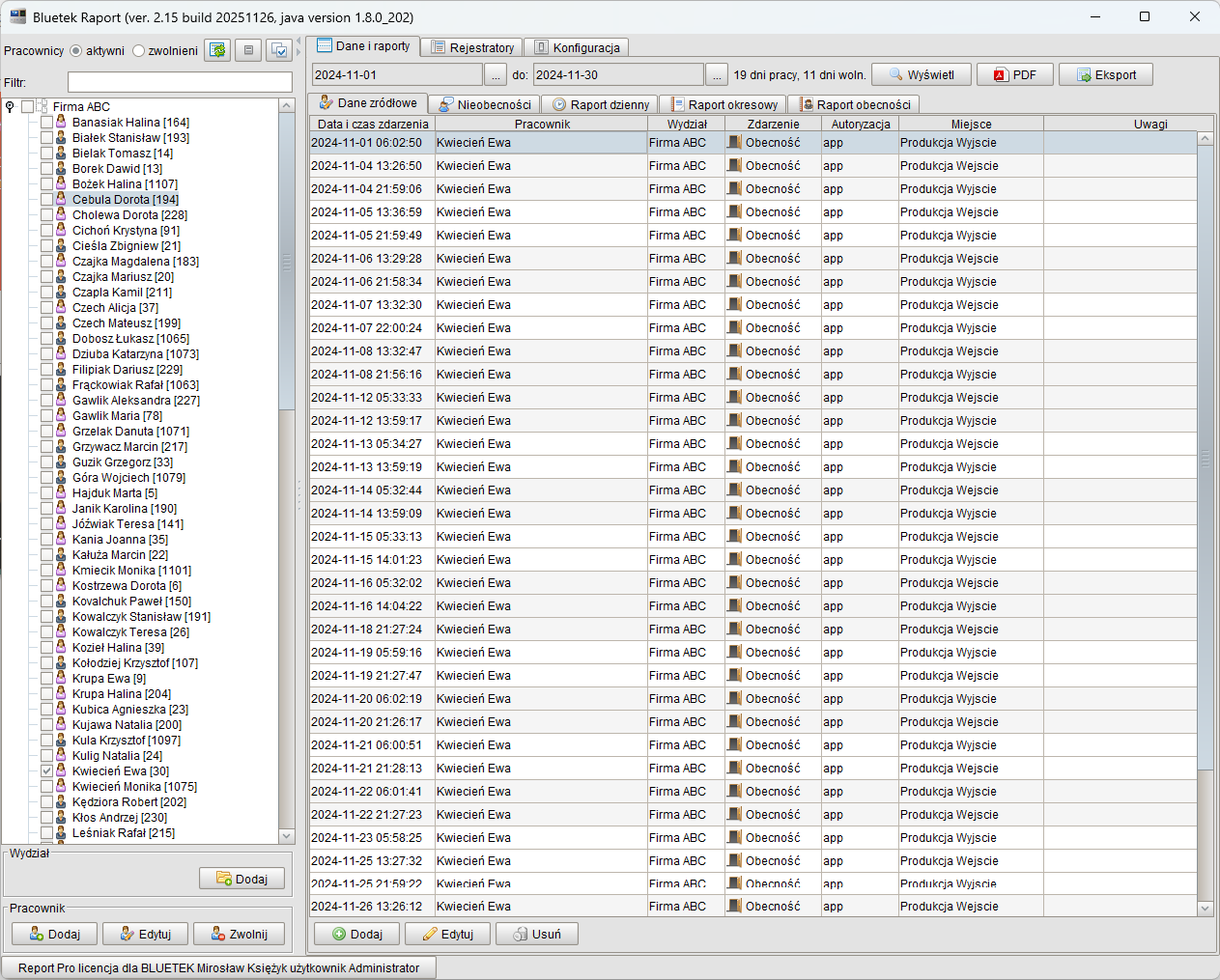Screen dimensions: 1220x980
Task: Click the Eksport button
Action: point(1106,75)
